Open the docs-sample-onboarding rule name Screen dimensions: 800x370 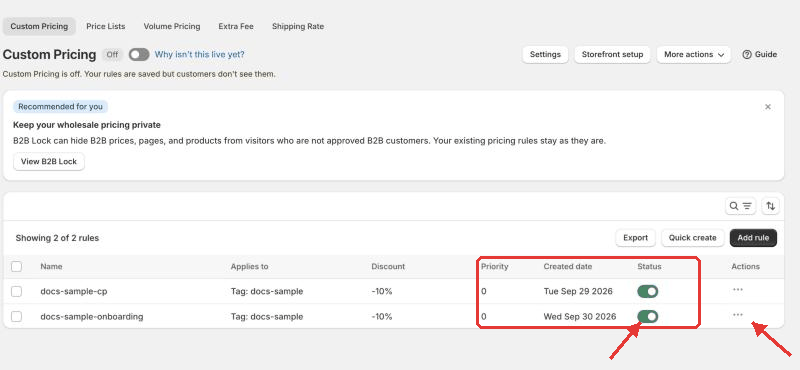point(92,316)
